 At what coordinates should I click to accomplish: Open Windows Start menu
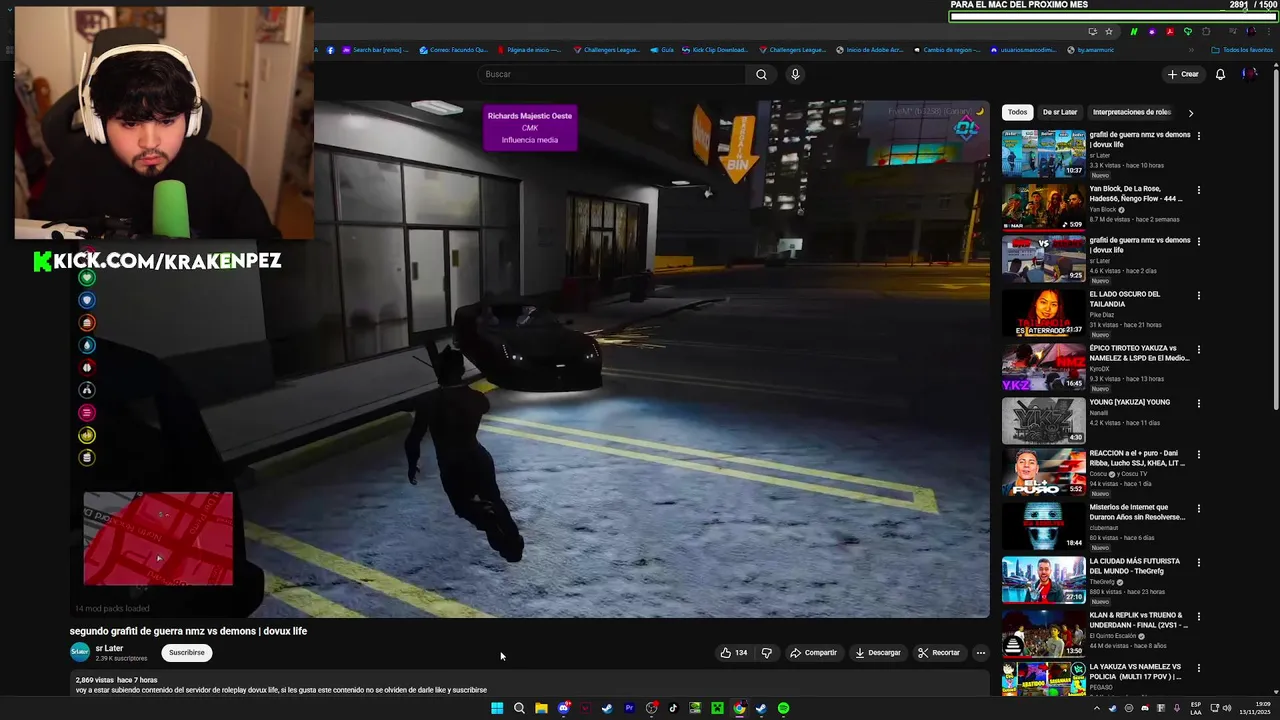(497, 708)
